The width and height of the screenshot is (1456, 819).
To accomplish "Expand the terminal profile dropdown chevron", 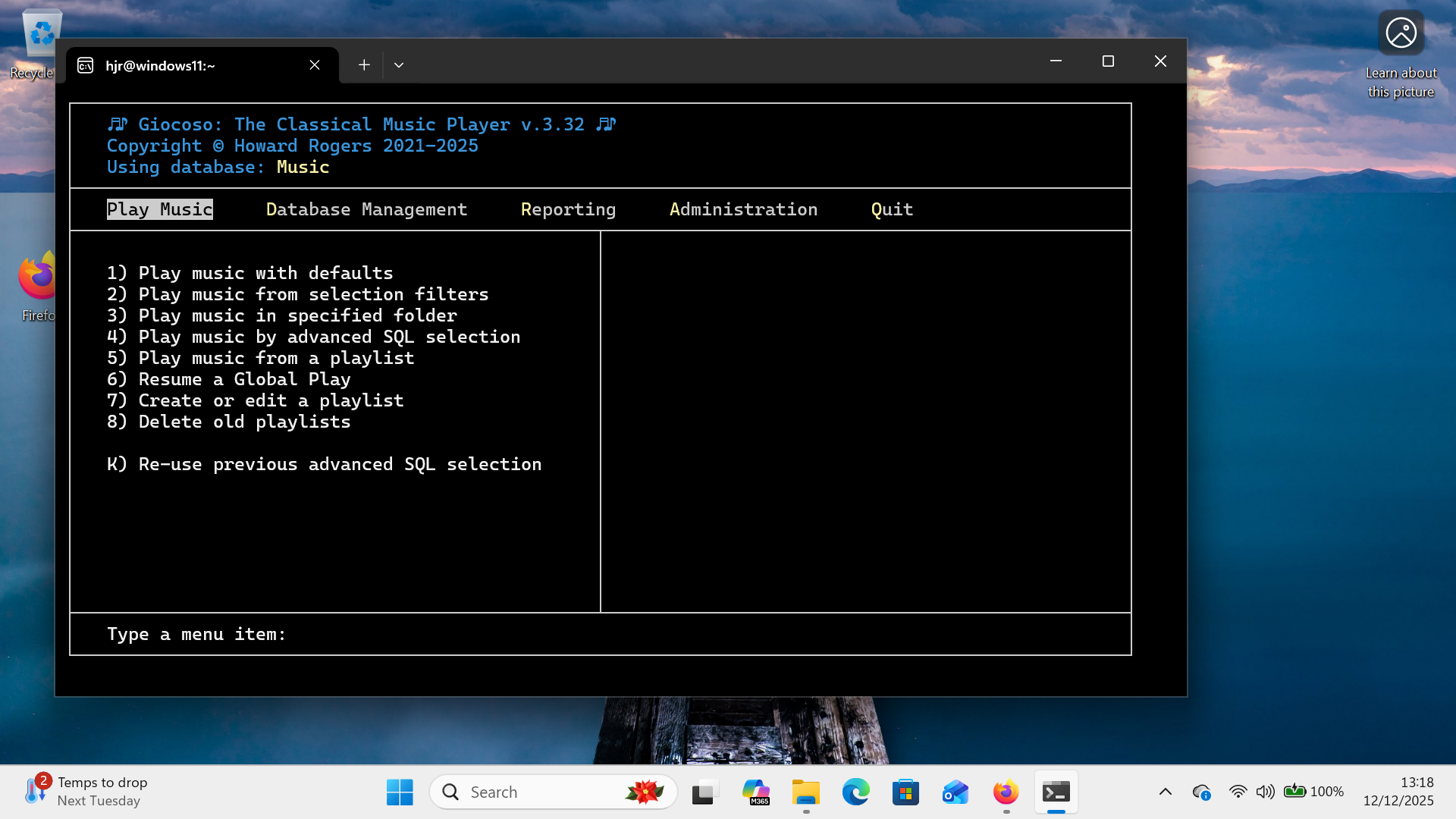I will (x=399, y=65).
